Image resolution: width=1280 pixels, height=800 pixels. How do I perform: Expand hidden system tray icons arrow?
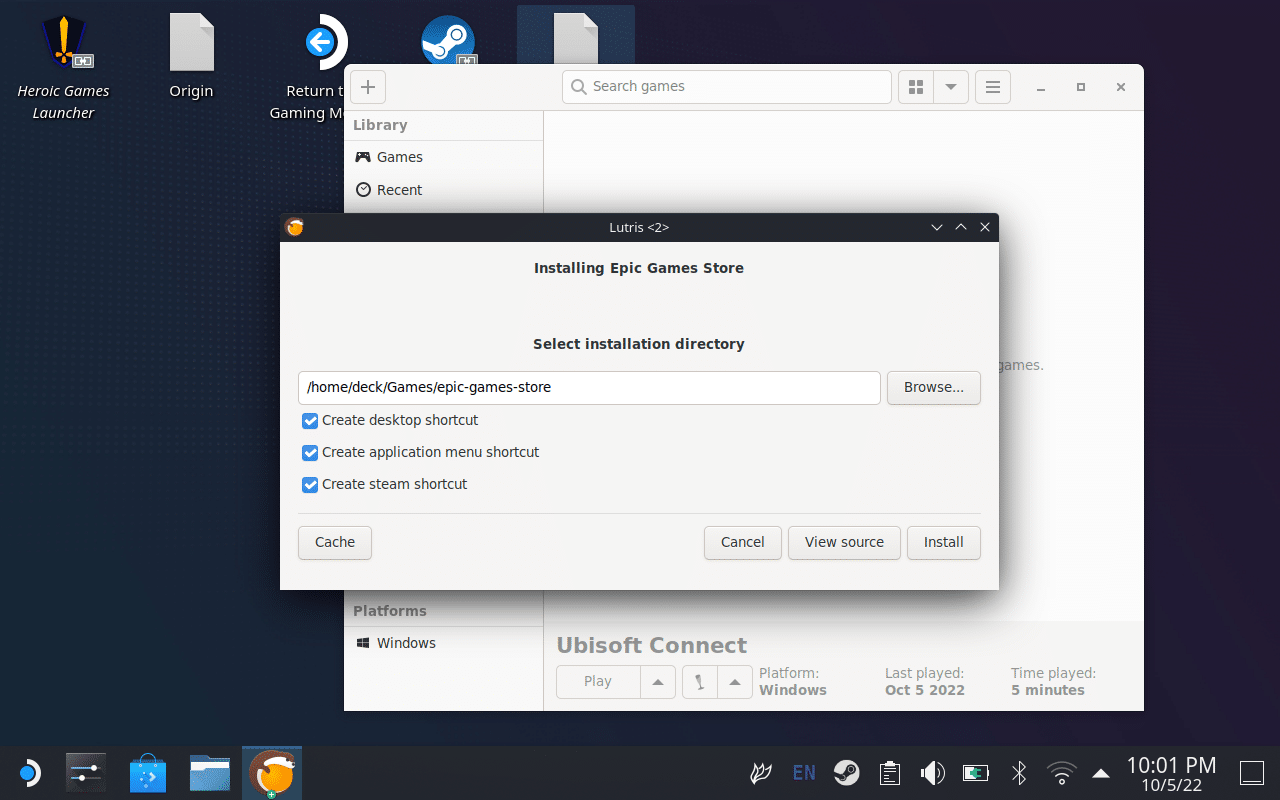point(1101,773)
